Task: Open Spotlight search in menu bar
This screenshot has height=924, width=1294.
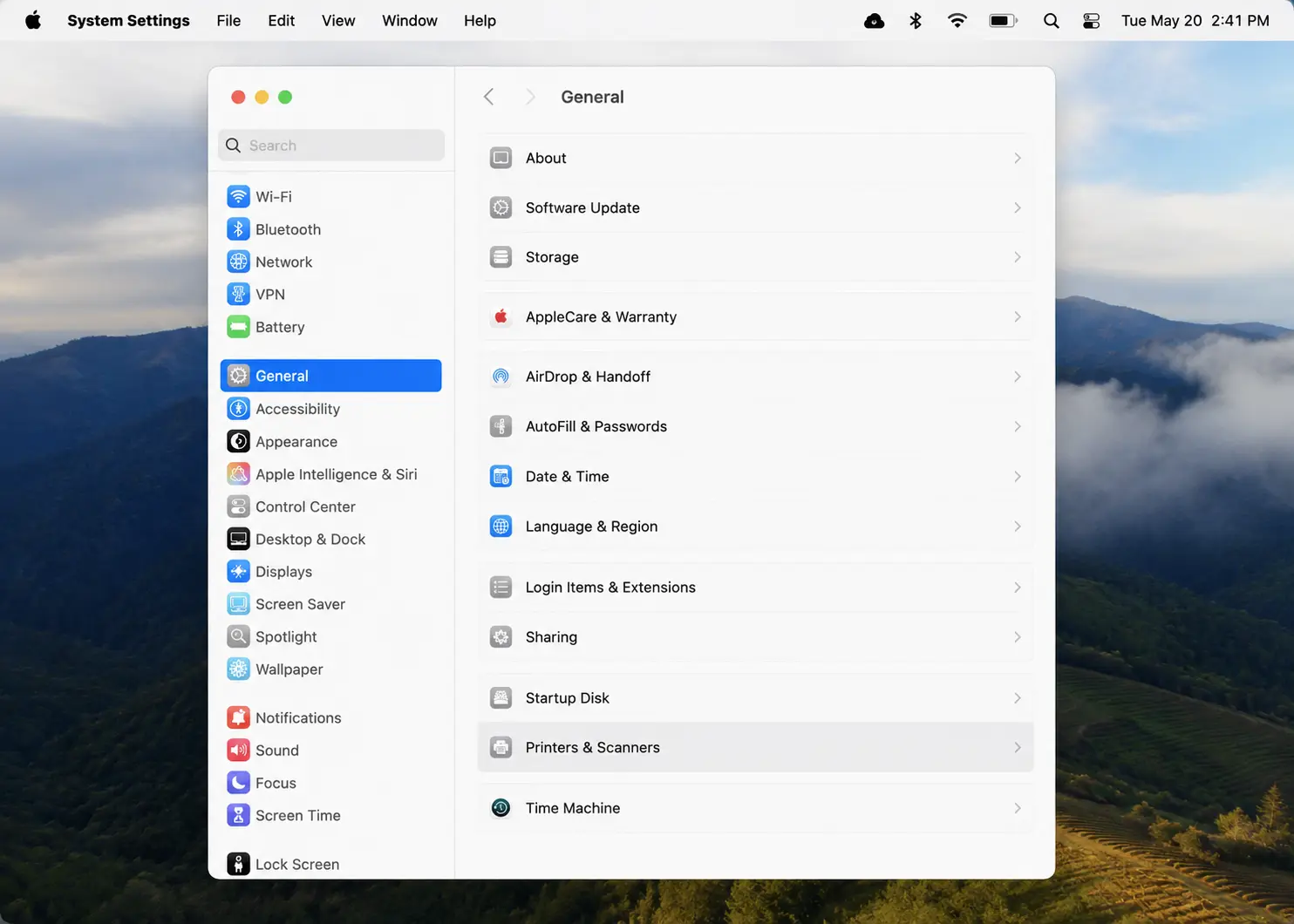Action: [x=1052, y=21]
